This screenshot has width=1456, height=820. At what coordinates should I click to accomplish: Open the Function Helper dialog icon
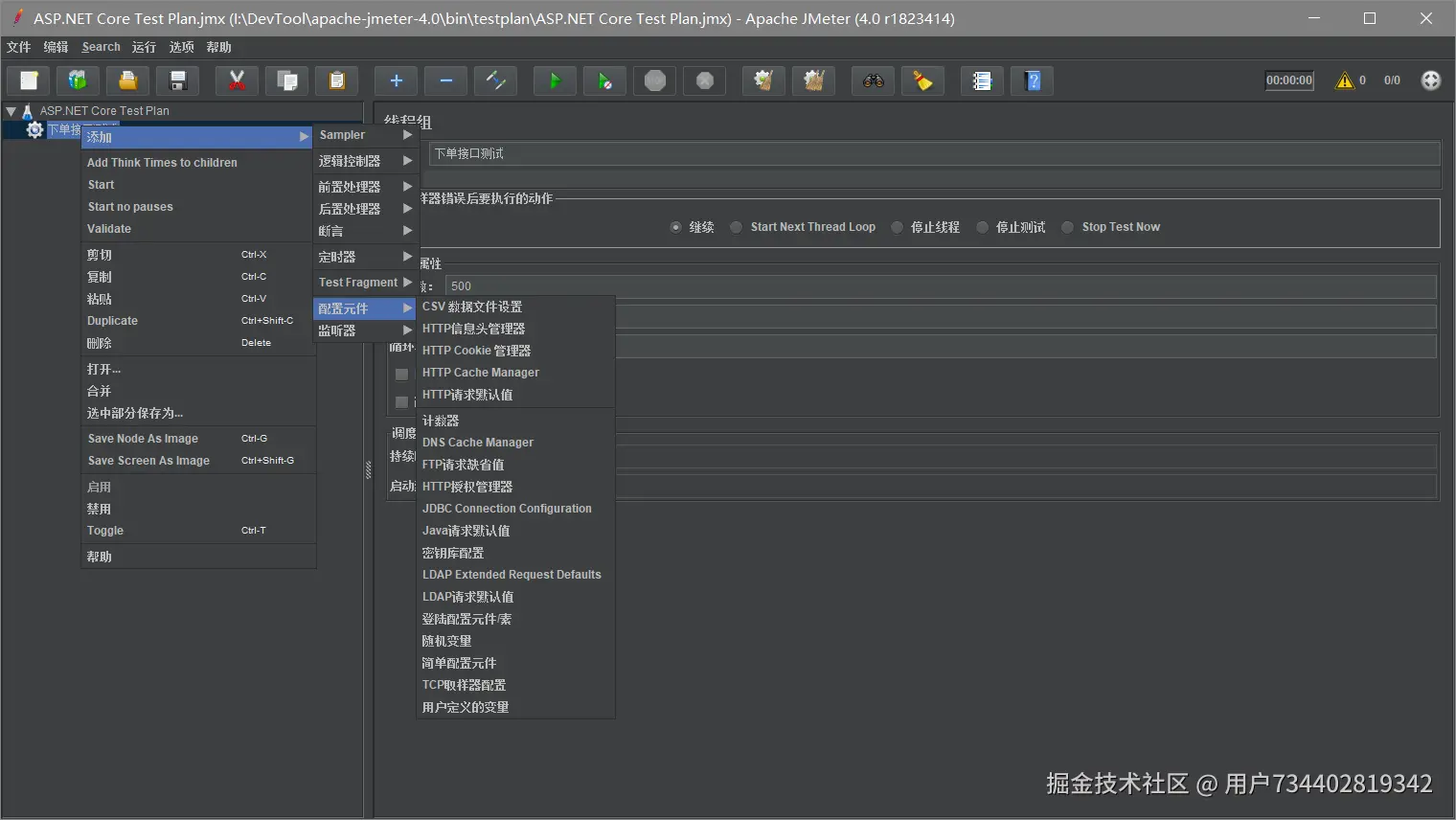click(982, 81)
